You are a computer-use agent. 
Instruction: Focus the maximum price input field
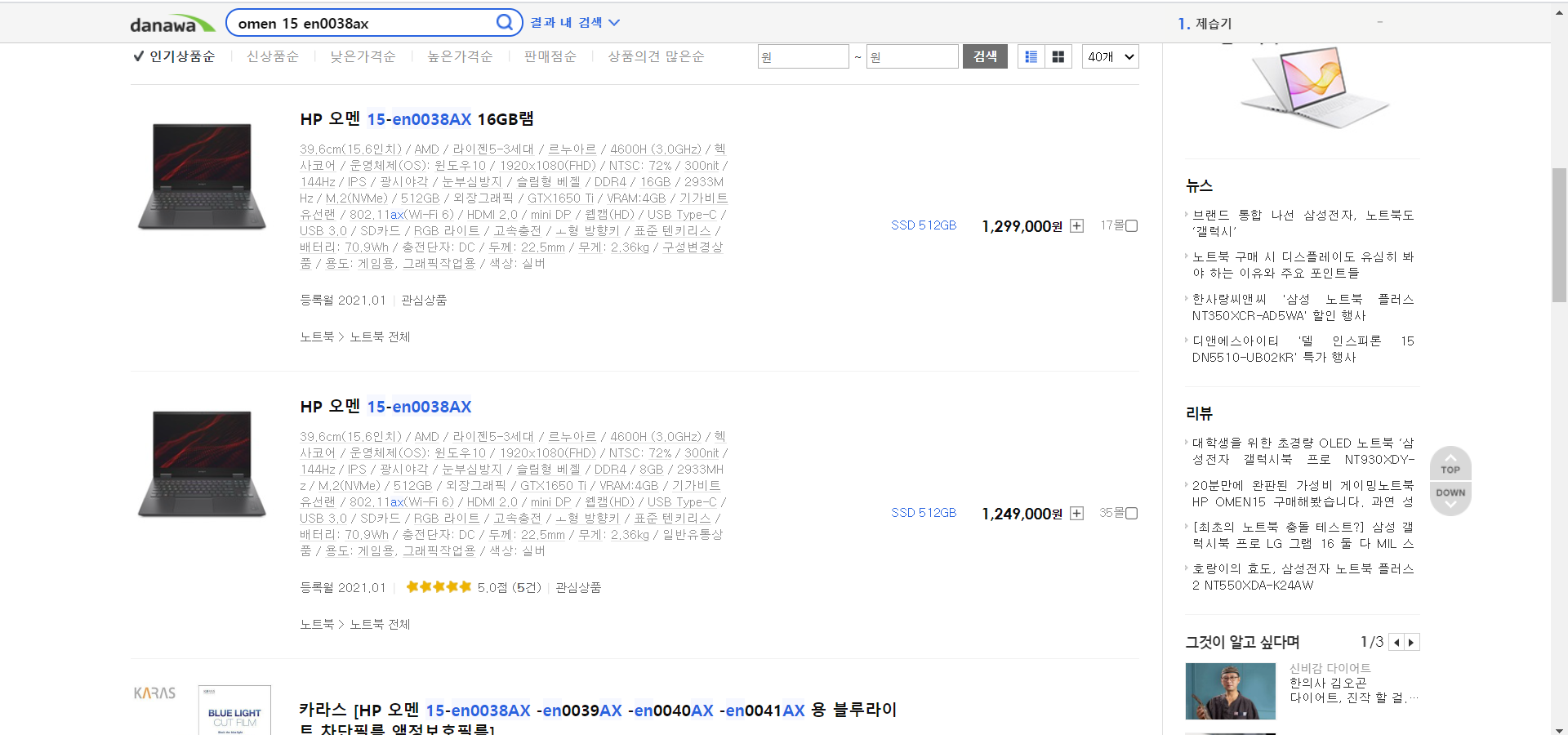pos(912,56)
